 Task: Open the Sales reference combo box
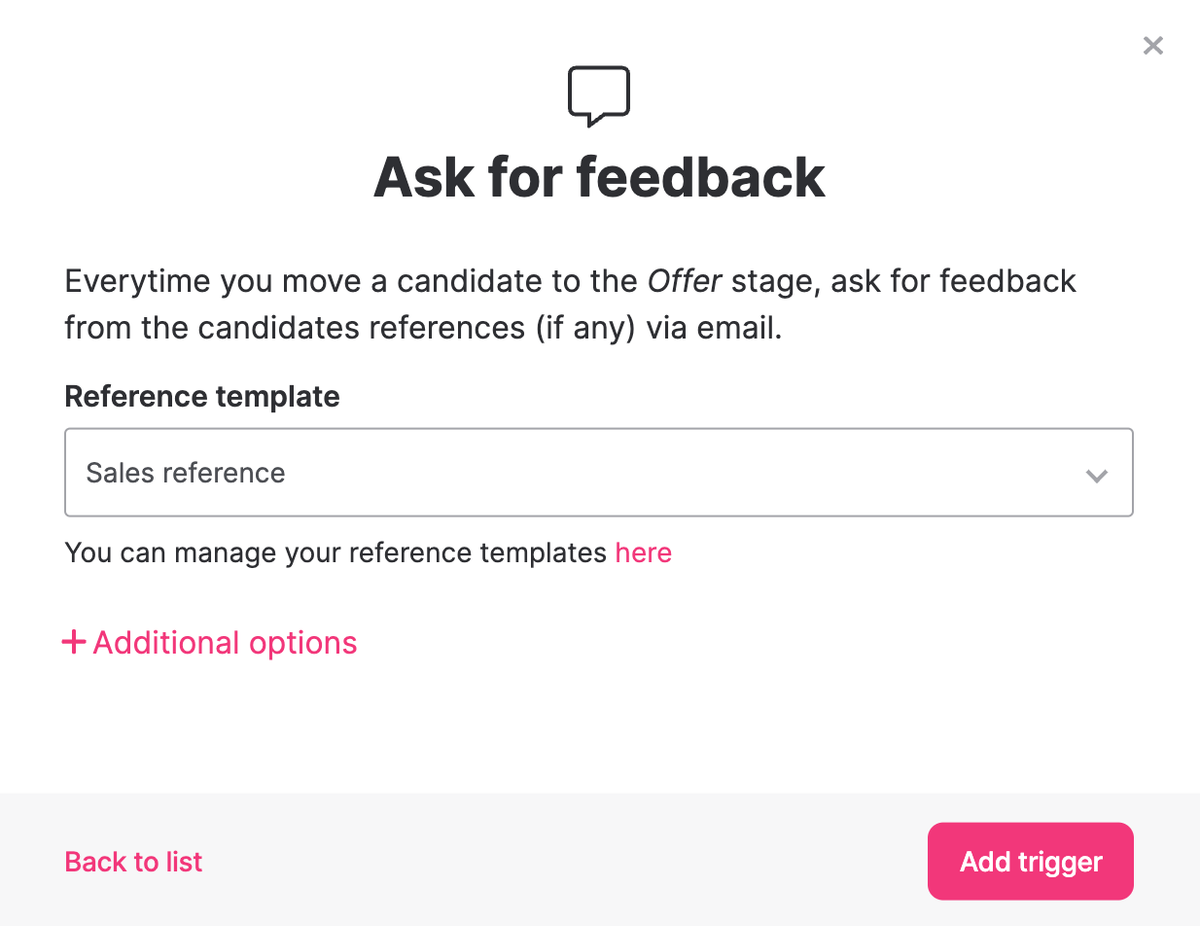click(x=598, y=472)
